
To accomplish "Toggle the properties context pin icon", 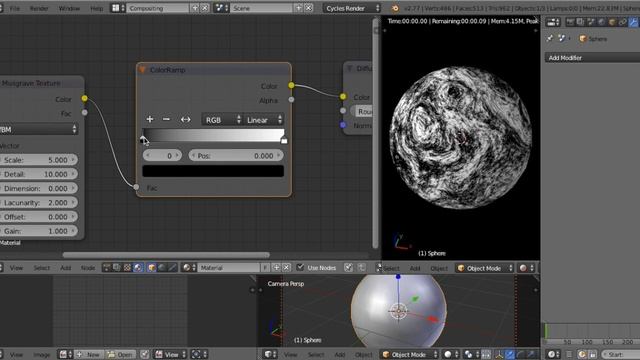I will [550, 38].
